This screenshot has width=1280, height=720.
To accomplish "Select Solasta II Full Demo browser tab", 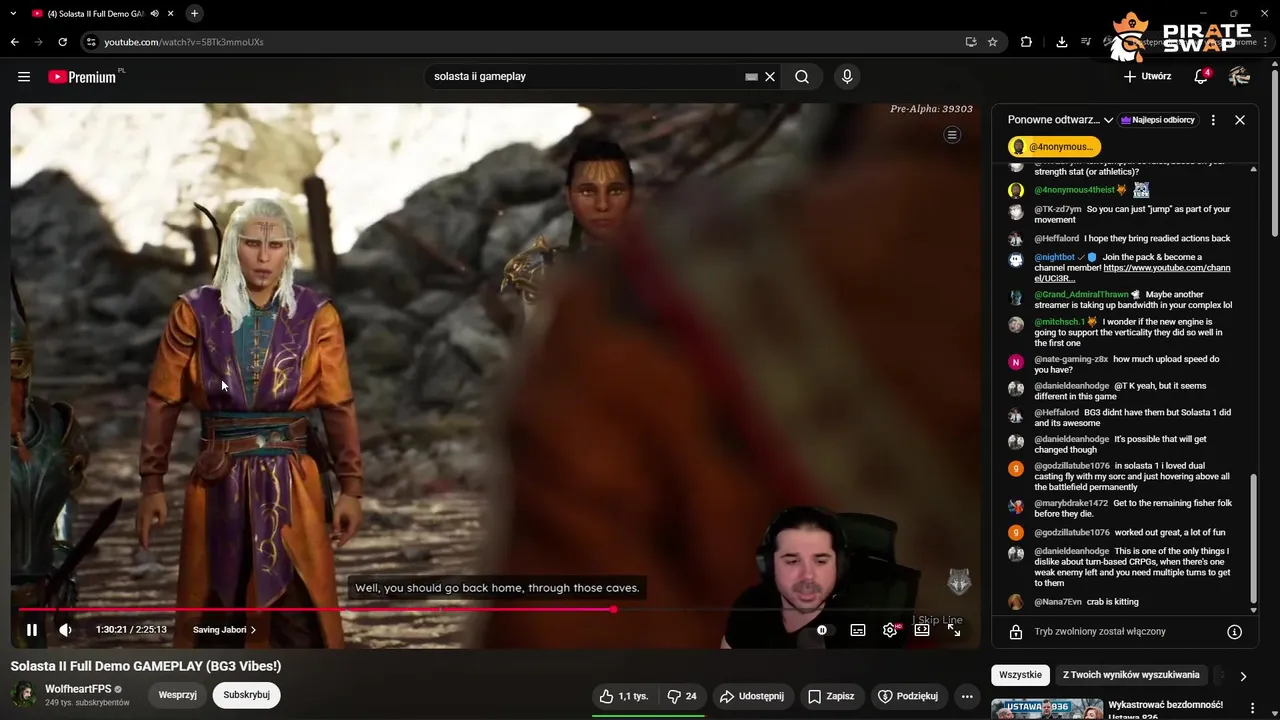I will coord(103,13).
